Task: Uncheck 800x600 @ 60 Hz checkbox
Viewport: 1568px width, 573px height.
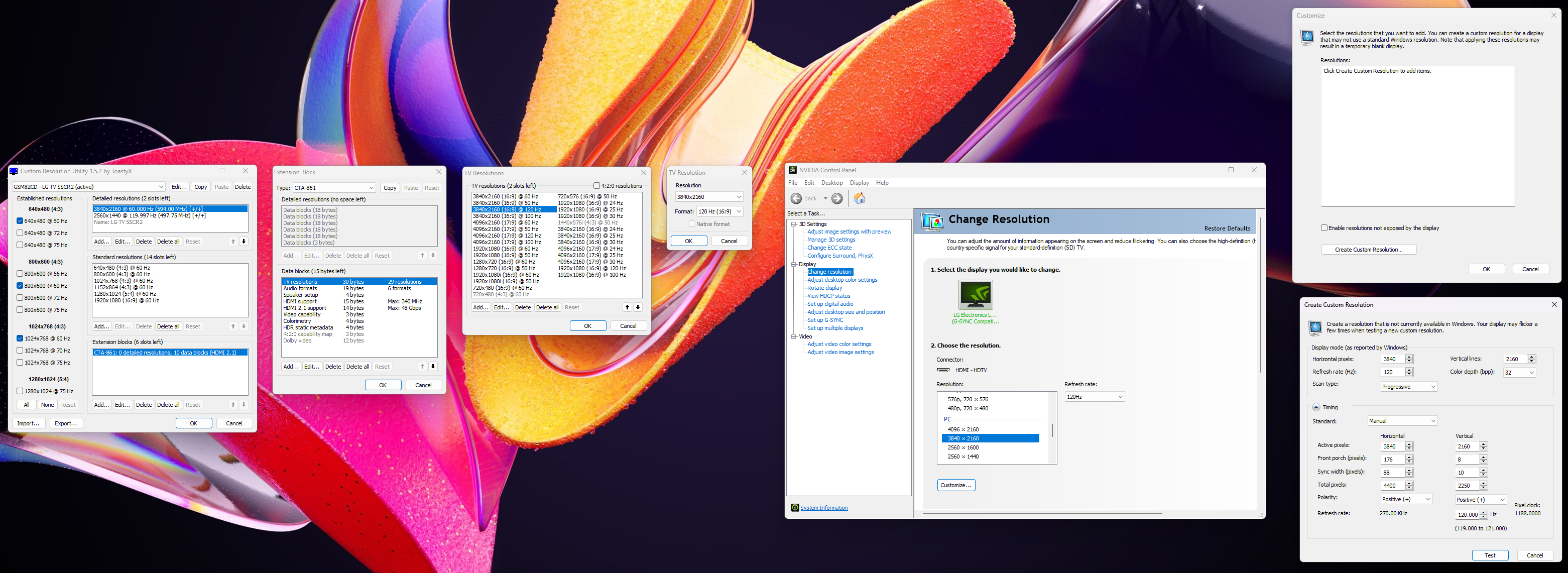Action: tap(20, 286)
